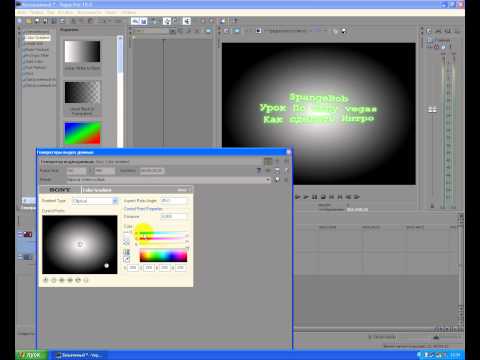Click the video preview text area

[x=318, y=108]
